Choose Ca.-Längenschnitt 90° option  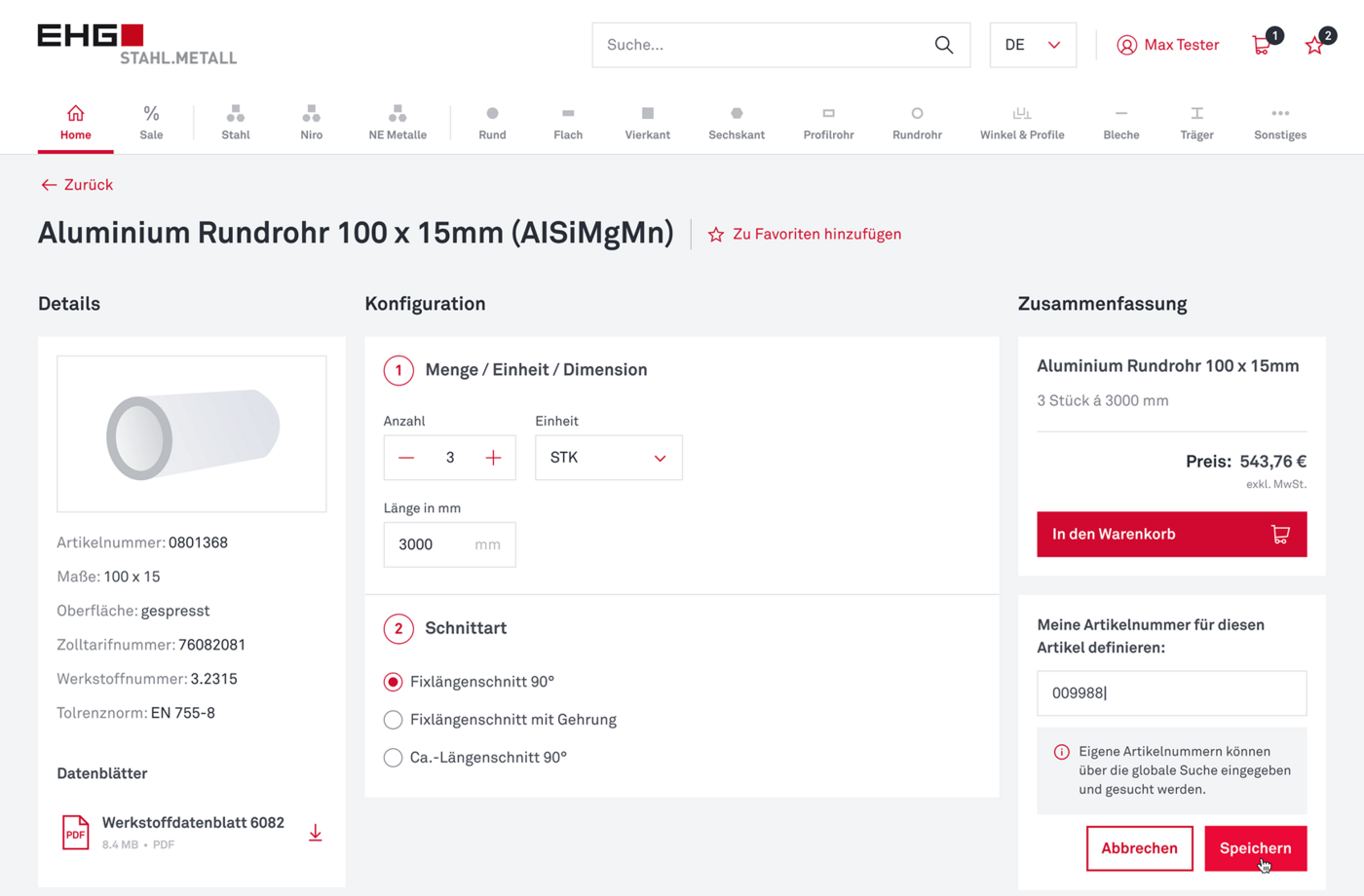393,758
